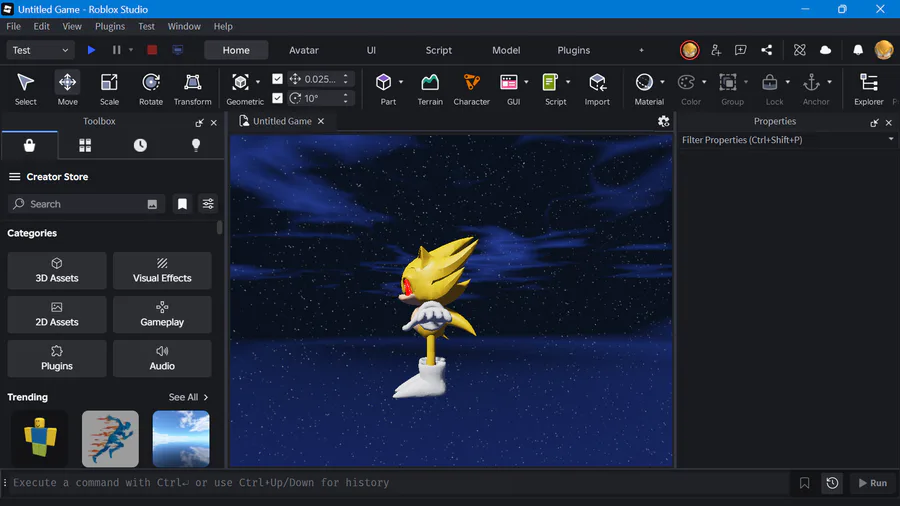Insert a new Part
The height and width of the screenshot is (506, 900).
[383, 82]
